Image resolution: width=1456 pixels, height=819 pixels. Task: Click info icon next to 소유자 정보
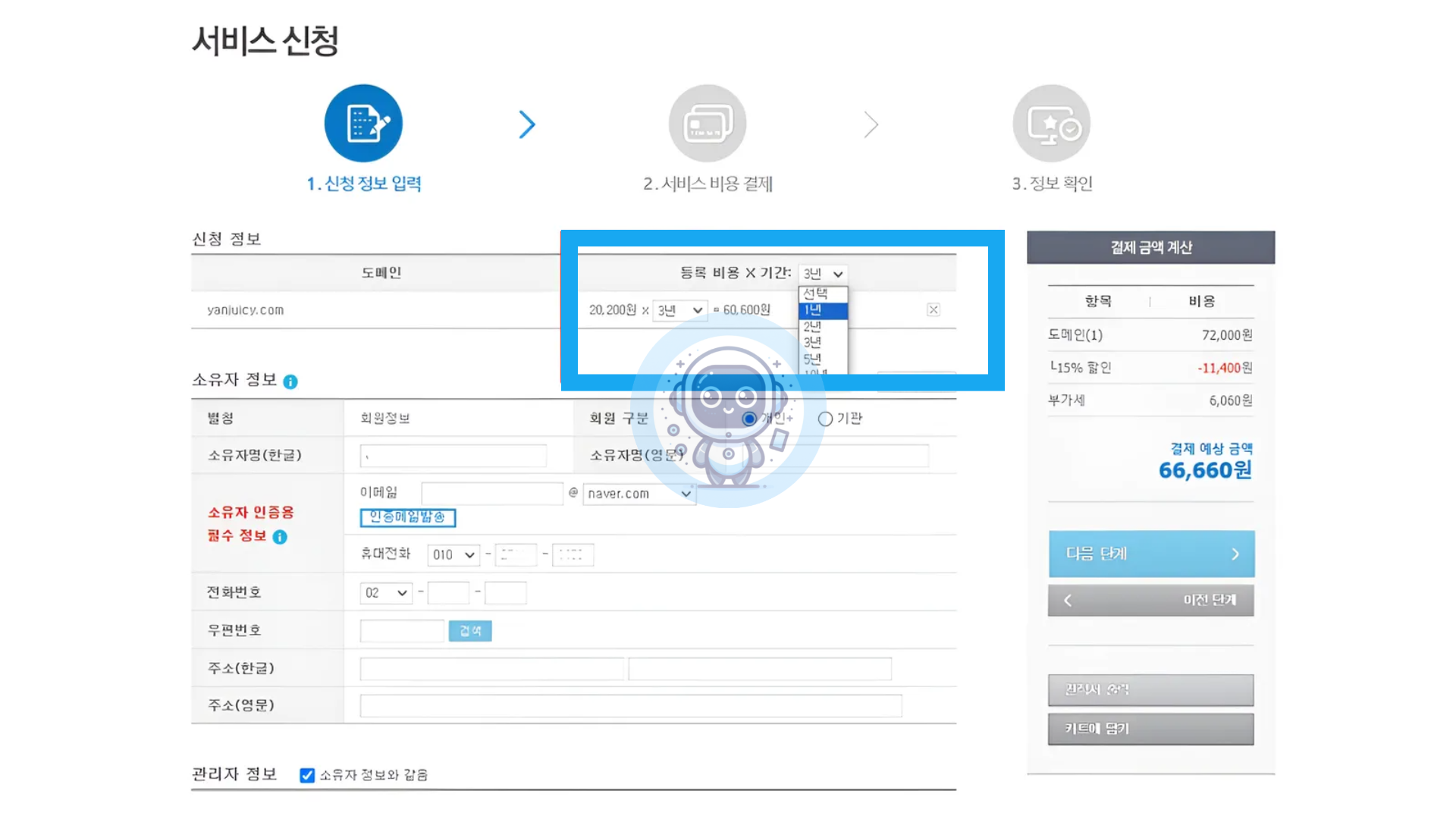[x=290, y=381]
